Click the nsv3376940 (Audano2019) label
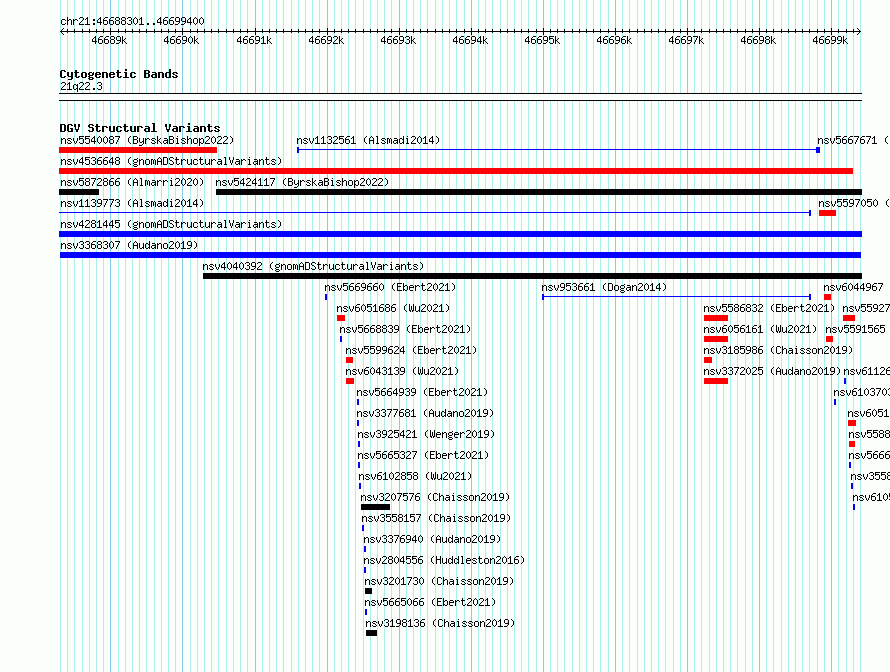890x672 pixels. coord(432,539)
